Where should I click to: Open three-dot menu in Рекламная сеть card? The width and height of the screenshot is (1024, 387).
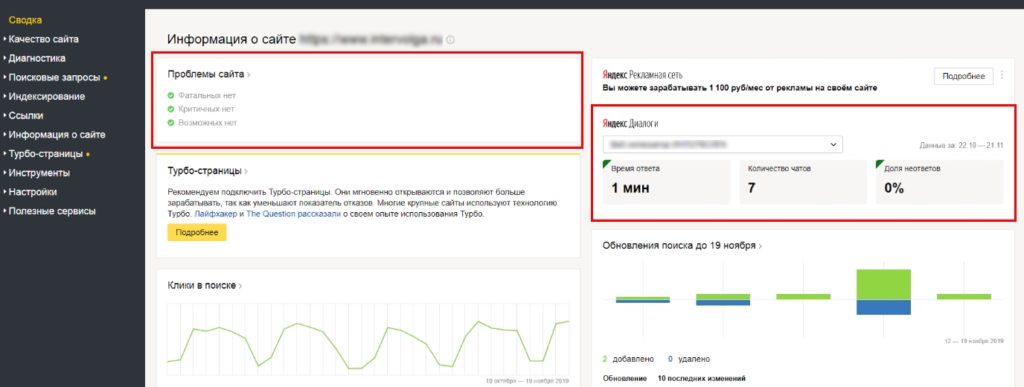click(x=1003, y=76)
